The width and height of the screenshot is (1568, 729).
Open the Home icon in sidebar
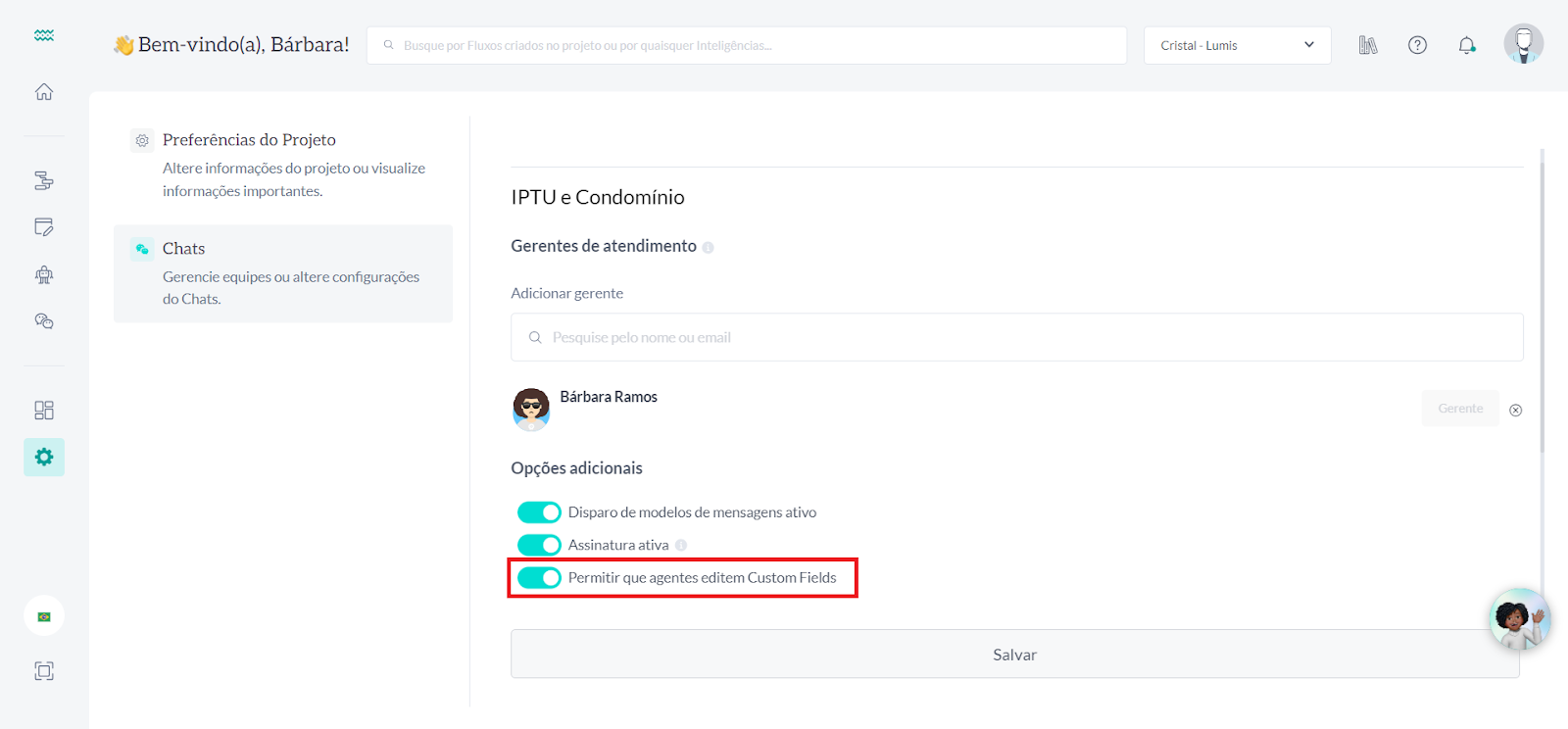(44, 92)
